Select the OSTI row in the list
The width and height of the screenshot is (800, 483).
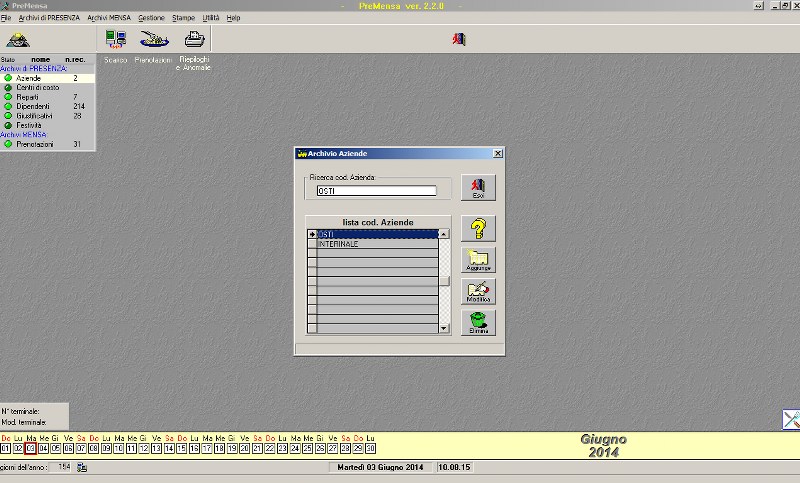(x=378, y=234)
